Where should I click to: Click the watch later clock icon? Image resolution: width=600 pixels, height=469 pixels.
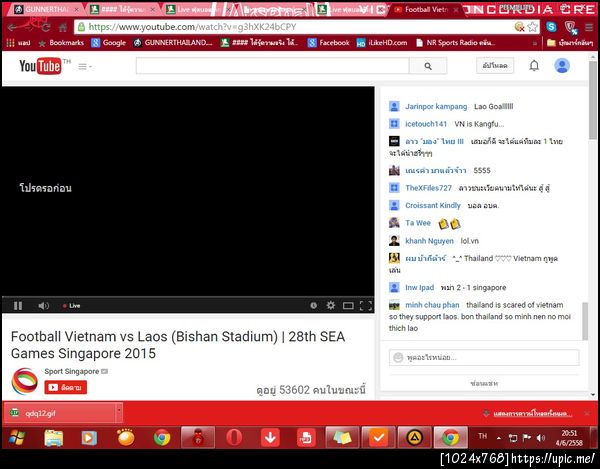tap(313, 306)
